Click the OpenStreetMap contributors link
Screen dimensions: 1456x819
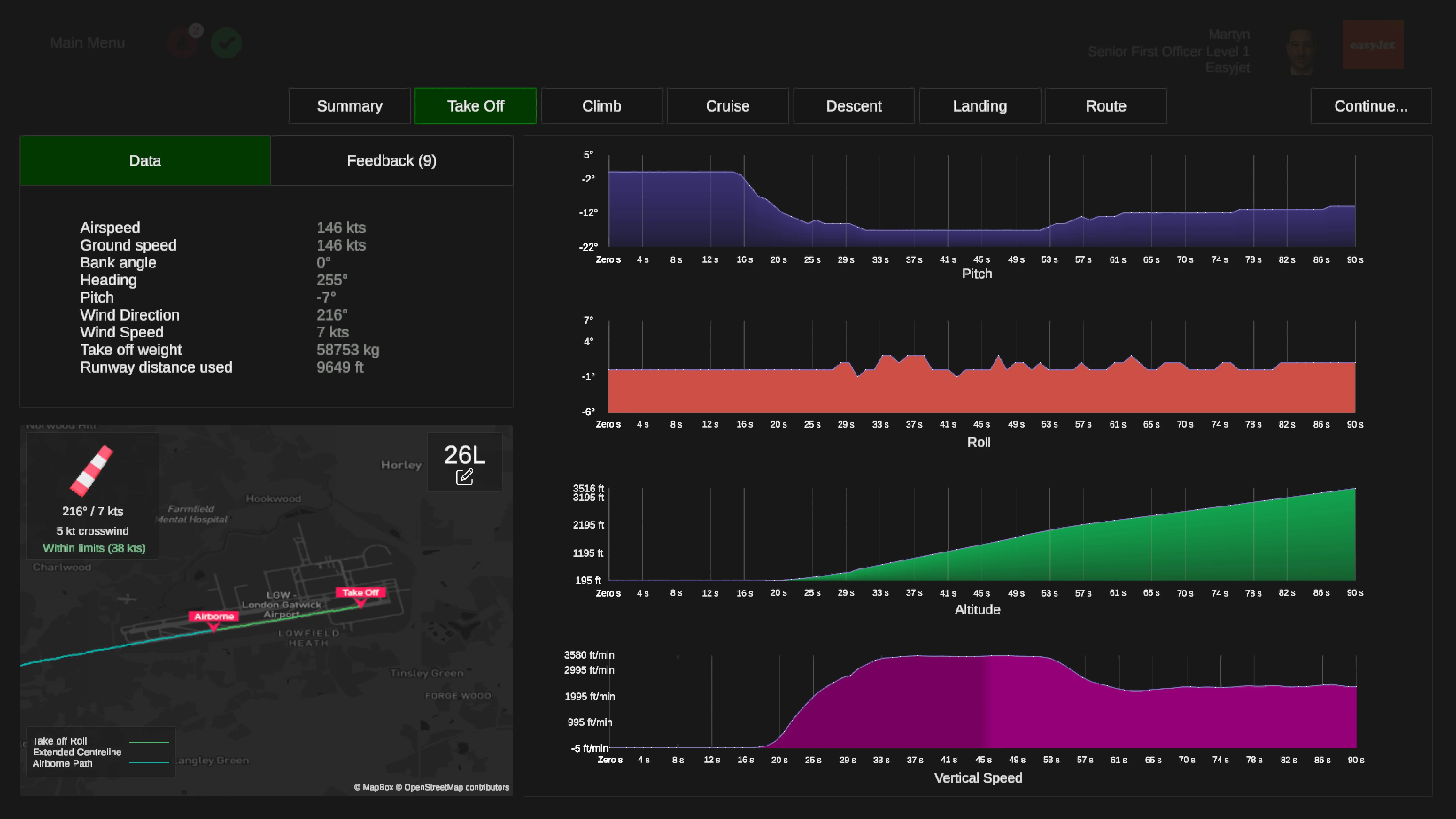456,787
